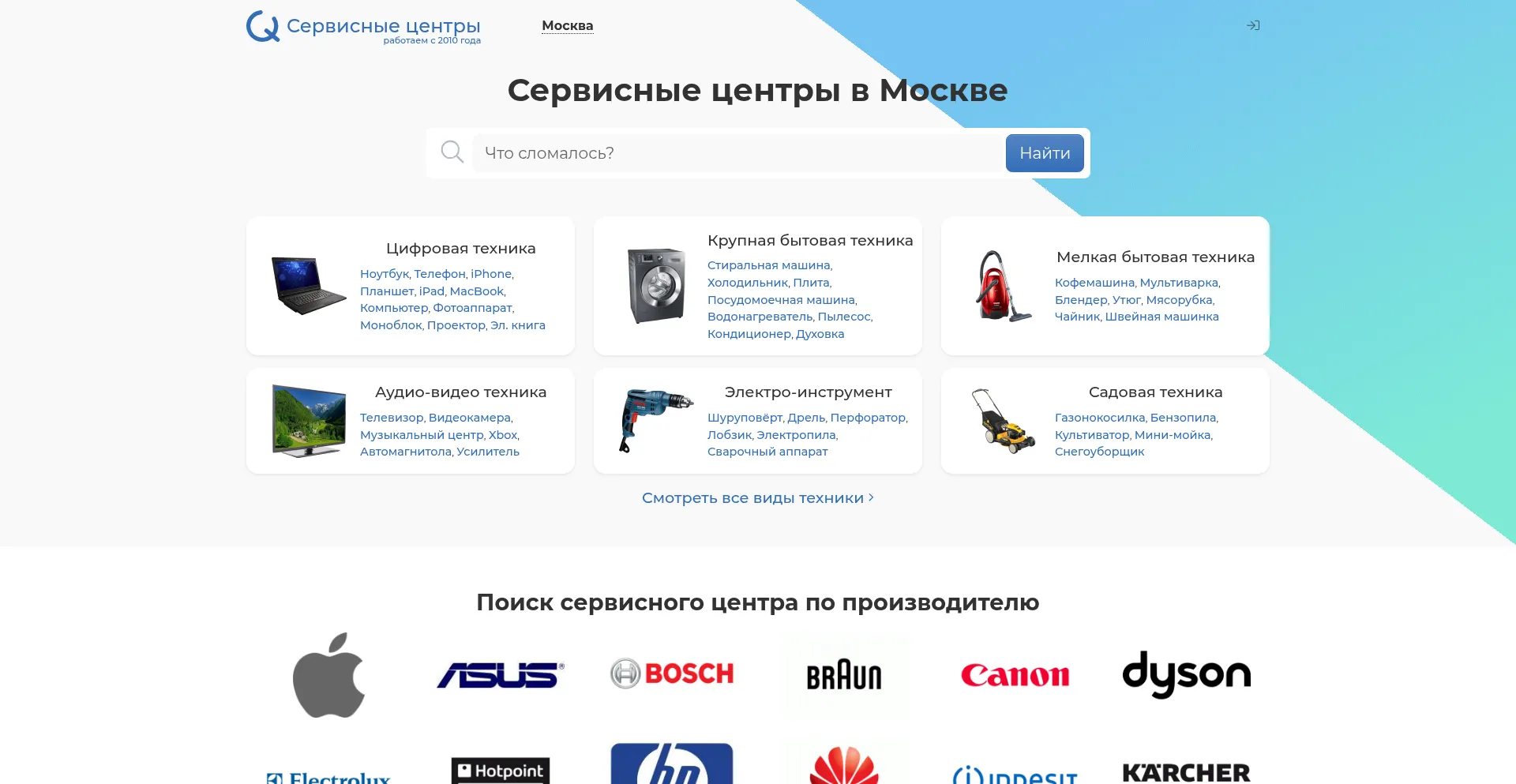
Task: Open the Москва city selector
Action: (x=567, y=26)
